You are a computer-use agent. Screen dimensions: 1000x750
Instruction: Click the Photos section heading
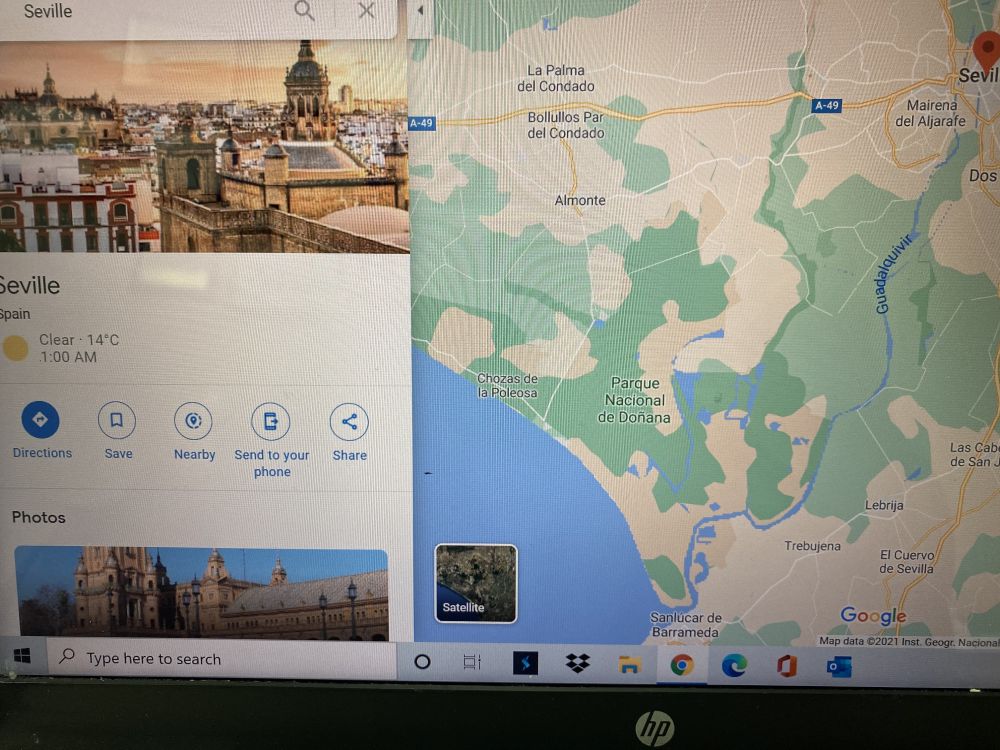[x=39, y=517]
